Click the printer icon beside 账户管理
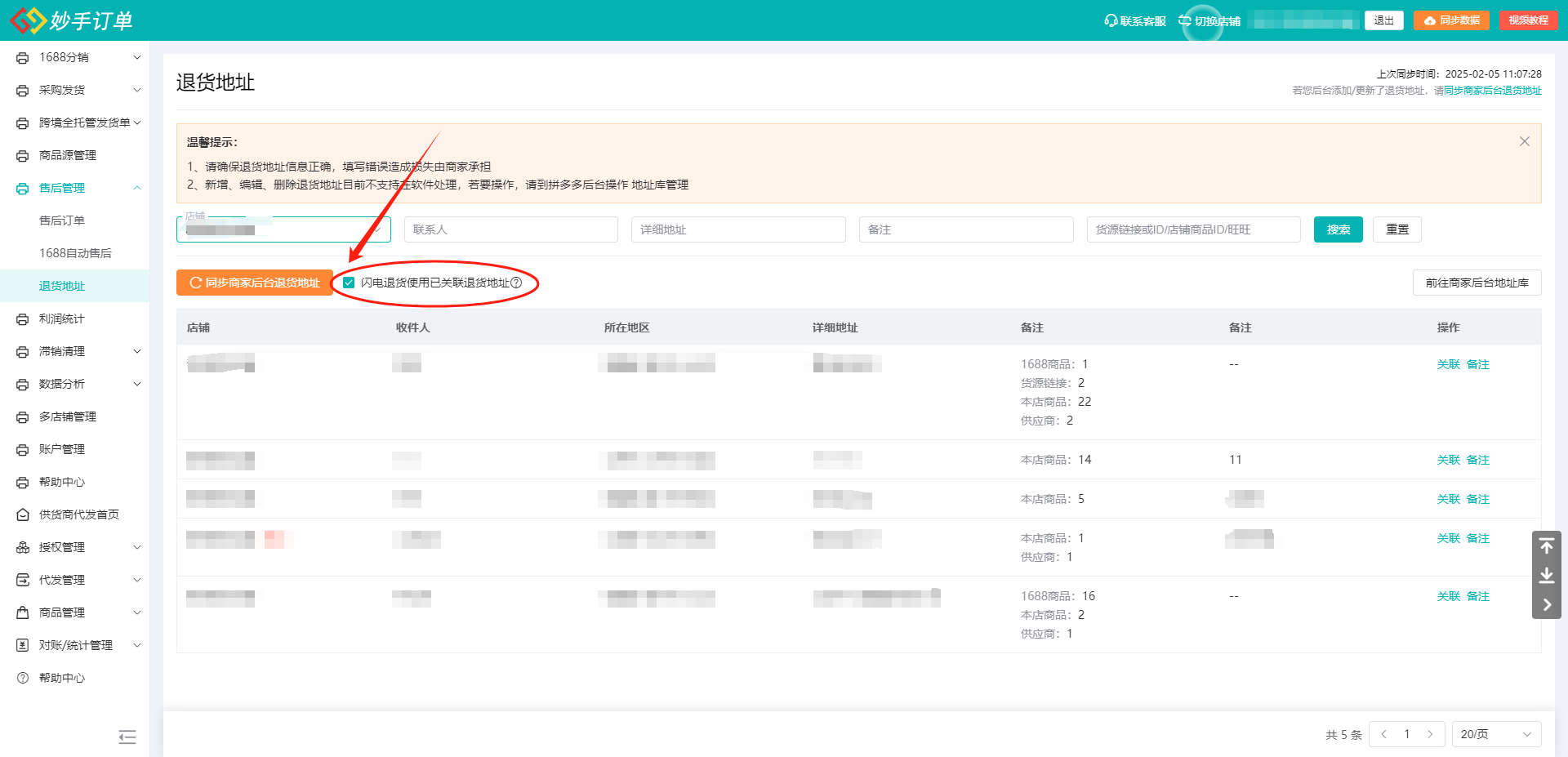 coord(23,450)
